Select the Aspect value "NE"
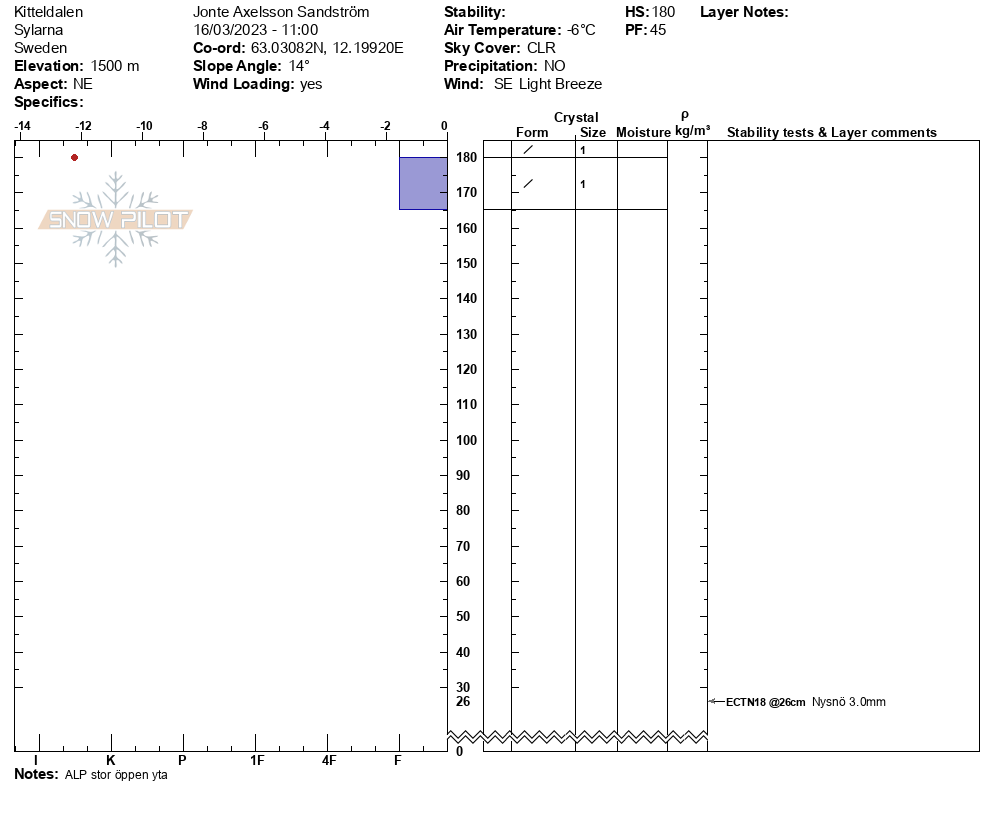The width and height of the screenshot is (994, 840). pyautogui.click(x=82, y=84)
